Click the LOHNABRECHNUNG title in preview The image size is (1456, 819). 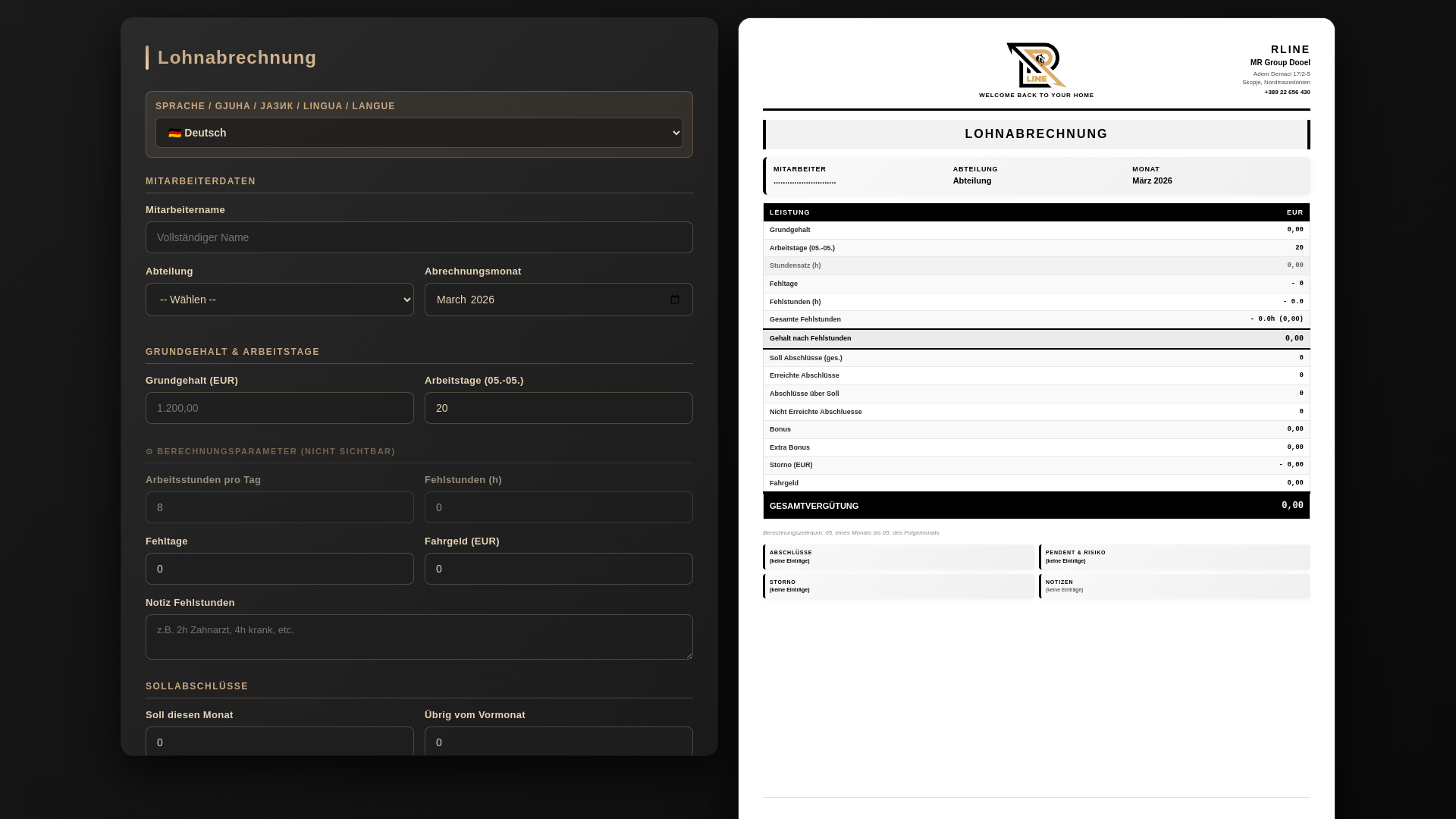[1036, 134]
